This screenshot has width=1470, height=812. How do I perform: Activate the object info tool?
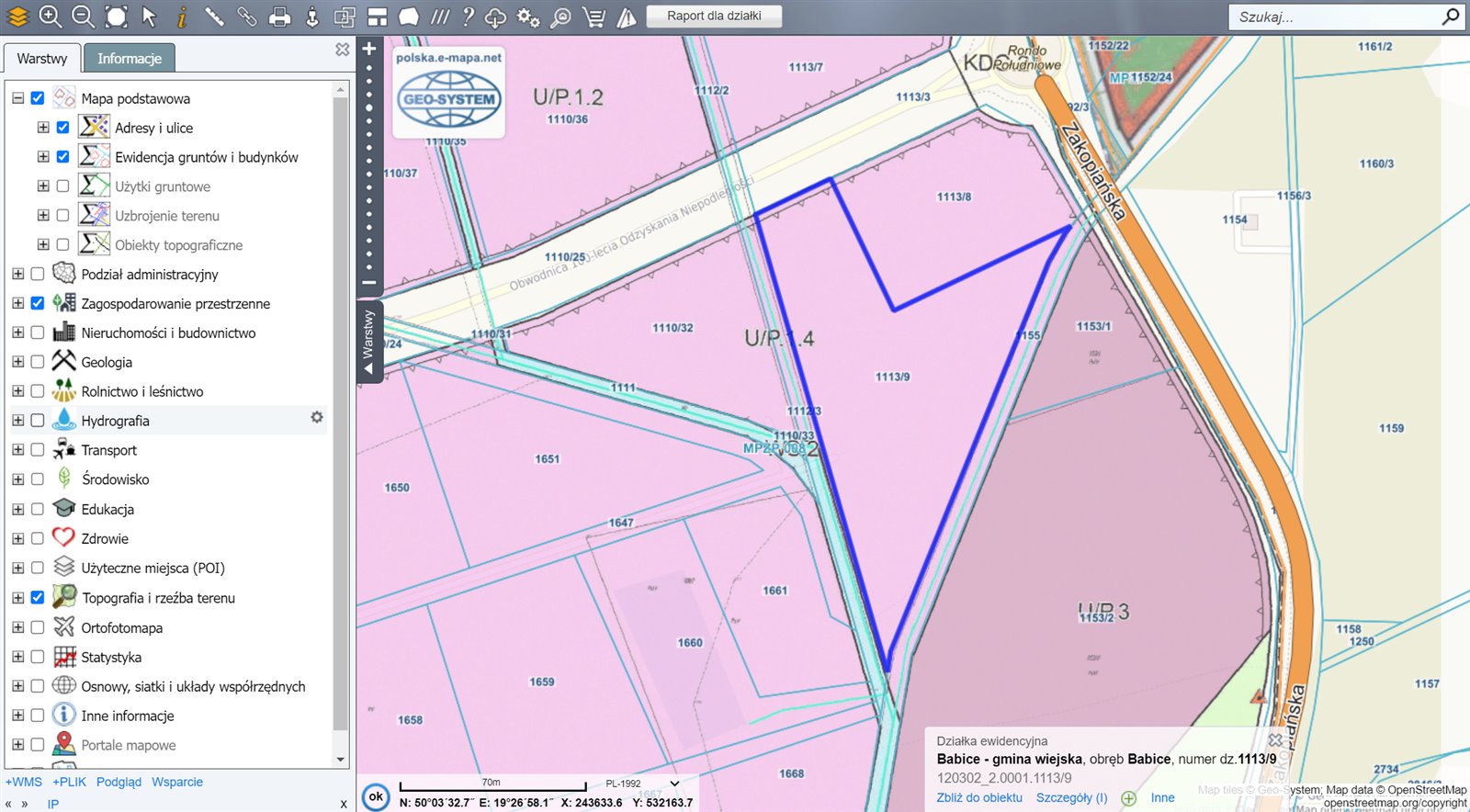[x=182, y=17]
